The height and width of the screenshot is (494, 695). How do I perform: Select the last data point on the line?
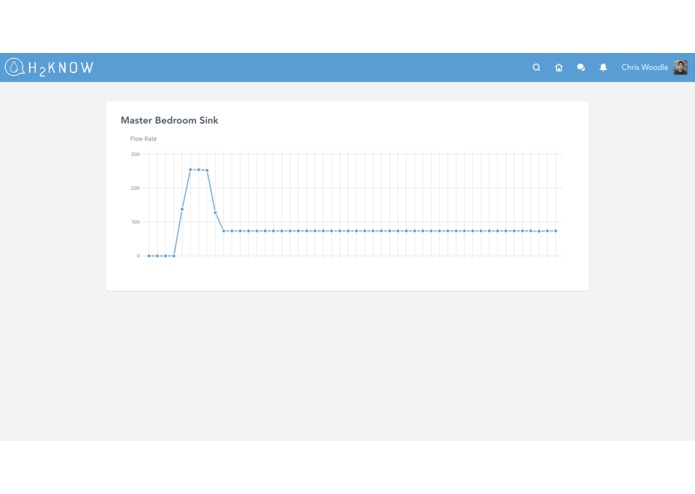click(556, 231)
